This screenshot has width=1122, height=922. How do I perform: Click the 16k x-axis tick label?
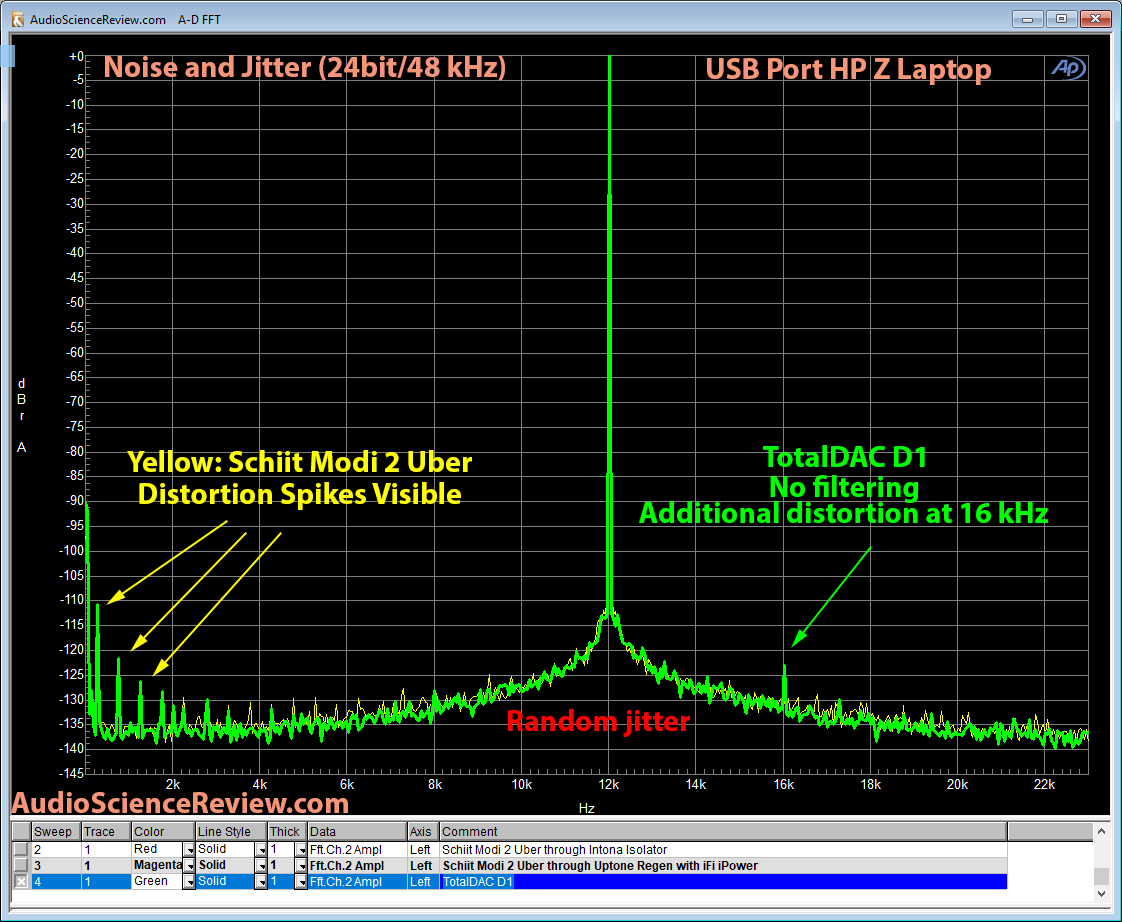[x=784, y=785]
